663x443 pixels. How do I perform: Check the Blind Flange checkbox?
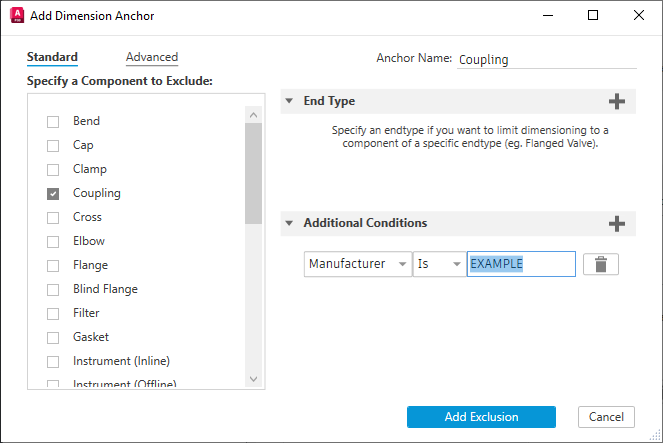(x=53, y=290)
